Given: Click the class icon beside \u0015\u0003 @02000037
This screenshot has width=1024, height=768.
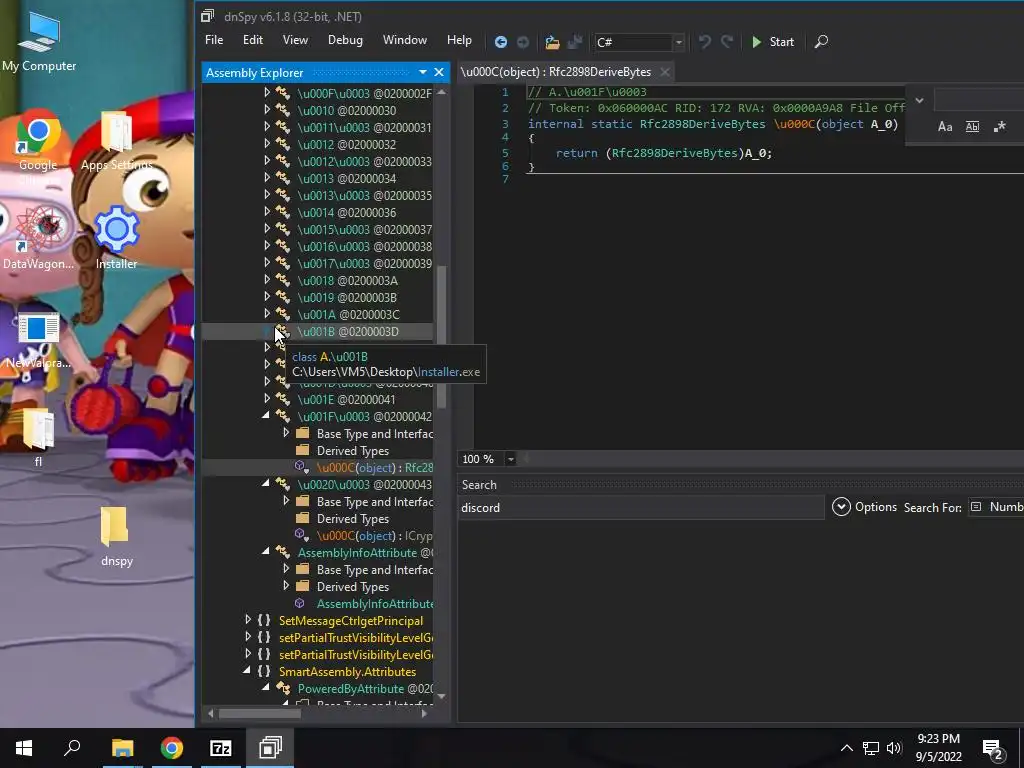Looking at the screenshot, I should coord(283,229).
